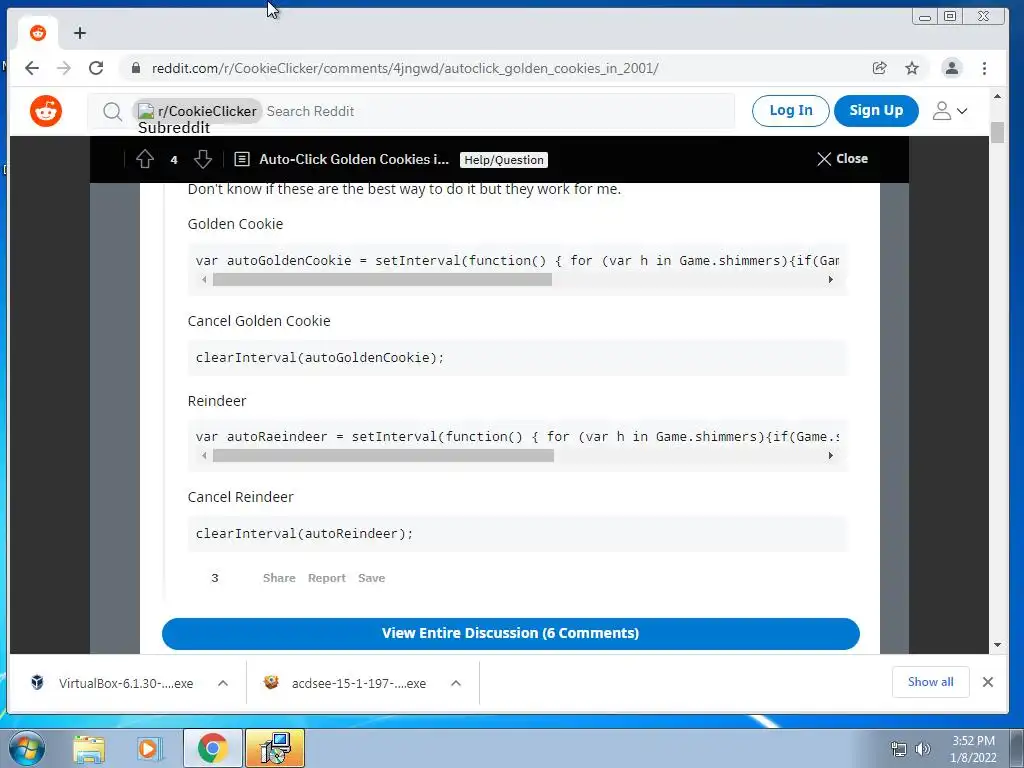The width and height of the screenshot is (1024, 768).
Task: Click the Sign Up button
Action: (x=876, y=110)
